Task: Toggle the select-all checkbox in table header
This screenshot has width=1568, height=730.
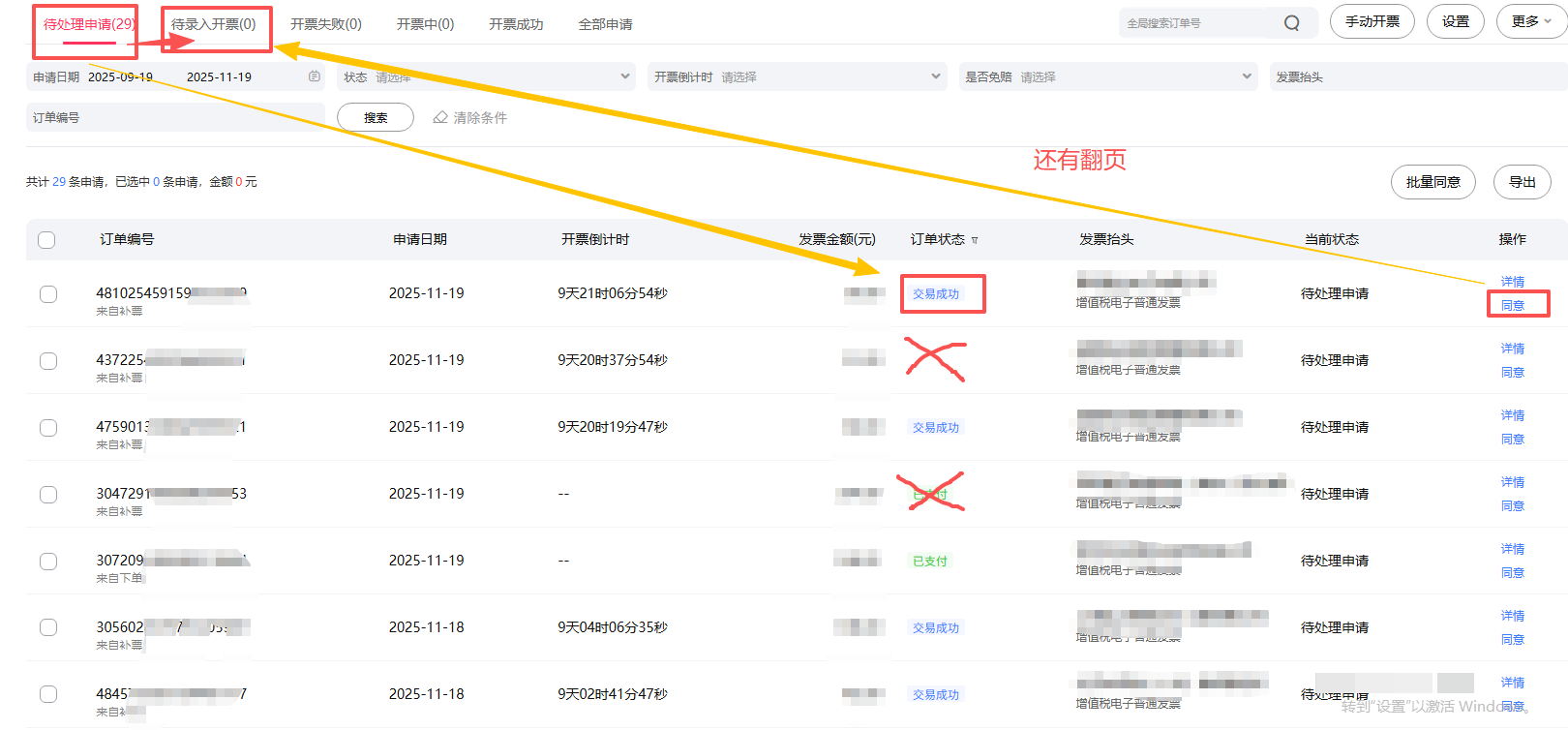Action: coord(46,240)
